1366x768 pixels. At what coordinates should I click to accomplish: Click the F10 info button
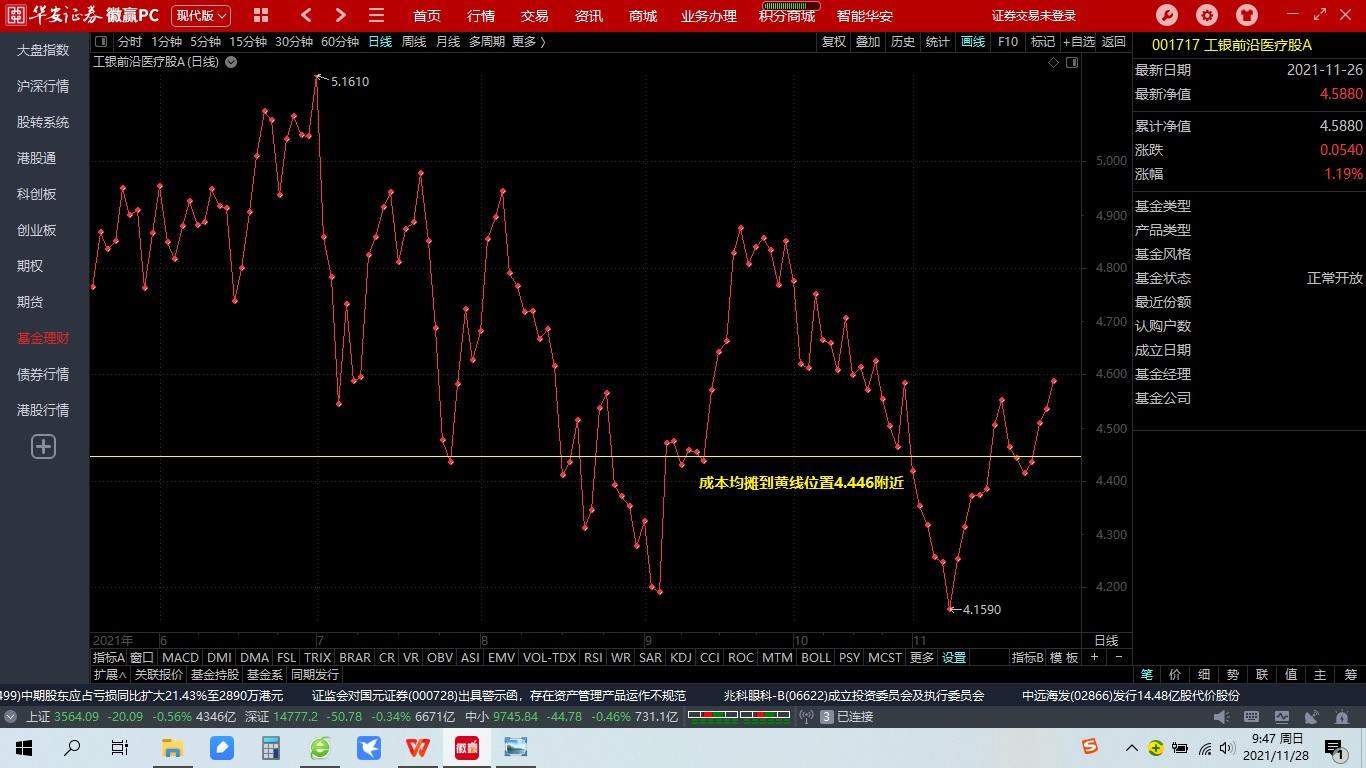pos(1008,42)
